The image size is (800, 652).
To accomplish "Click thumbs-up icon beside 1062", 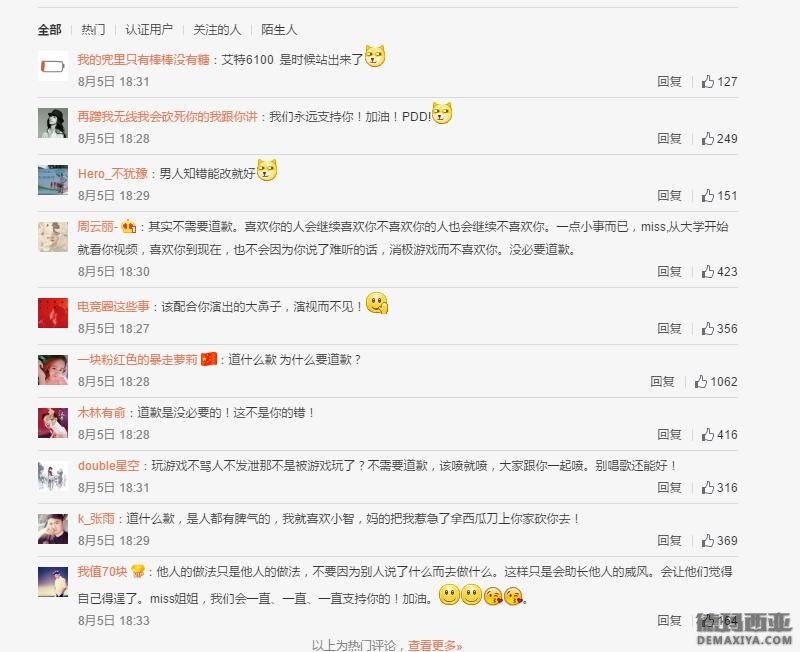I will coord(701,382).
